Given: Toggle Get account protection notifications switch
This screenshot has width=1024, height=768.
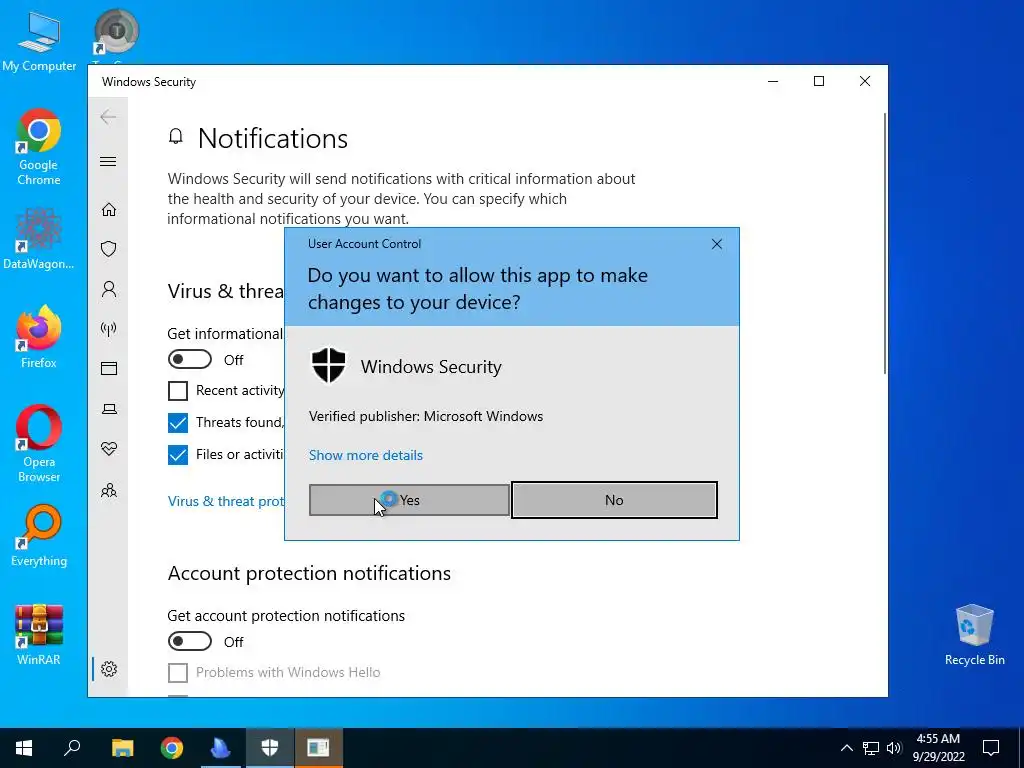Looking at the screenshot, I should point(190,641).
